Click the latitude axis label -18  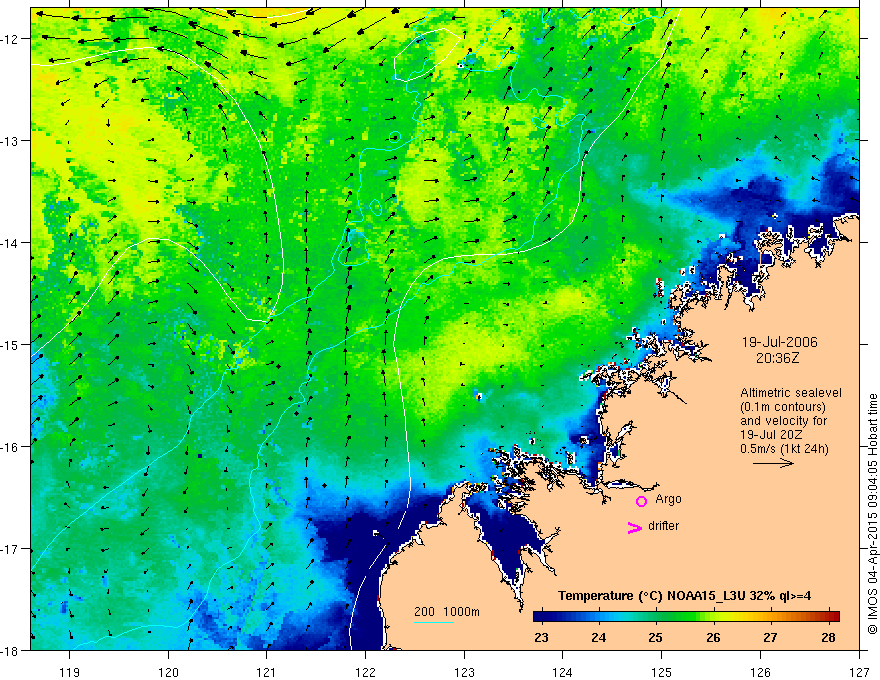click(x=11, y=651)
